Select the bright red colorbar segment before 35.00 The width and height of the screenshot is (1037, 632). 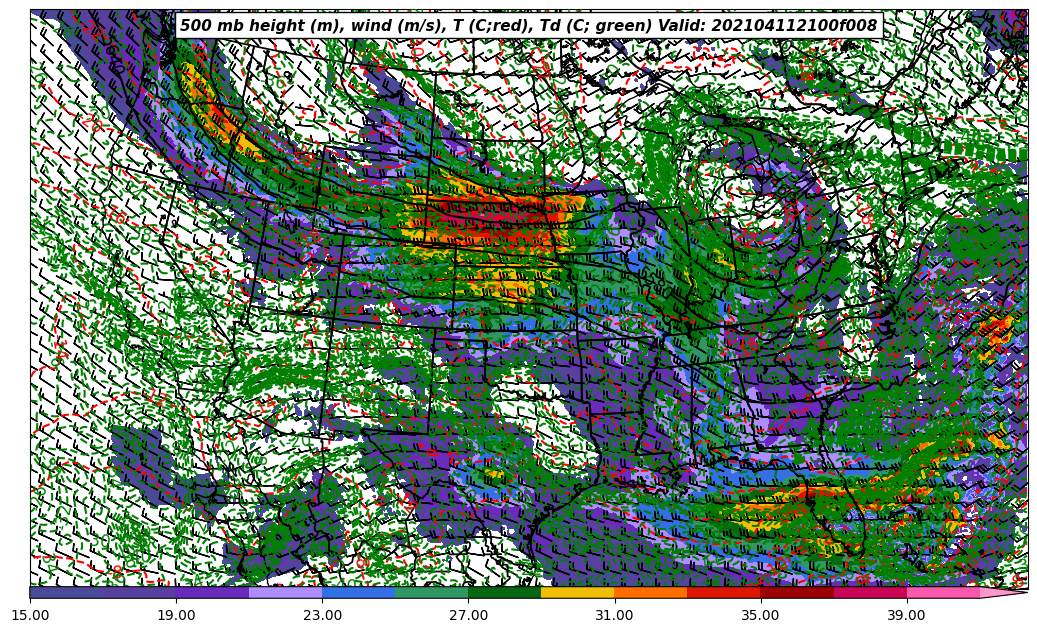click(x=723, y=593)
